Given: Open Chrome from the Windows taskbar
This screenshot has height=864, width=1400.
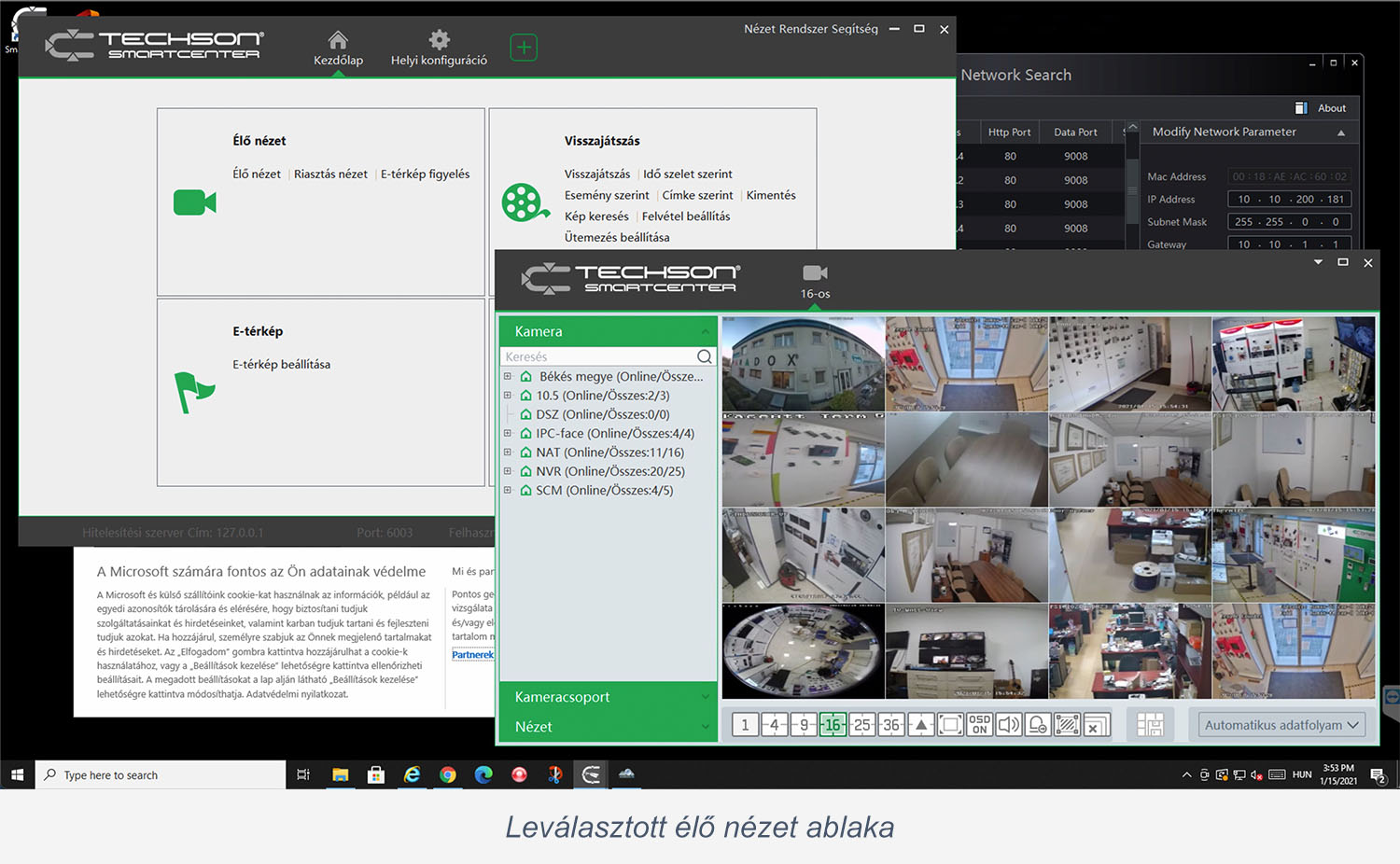Looking at the screenshot, I should coord(448,774).
